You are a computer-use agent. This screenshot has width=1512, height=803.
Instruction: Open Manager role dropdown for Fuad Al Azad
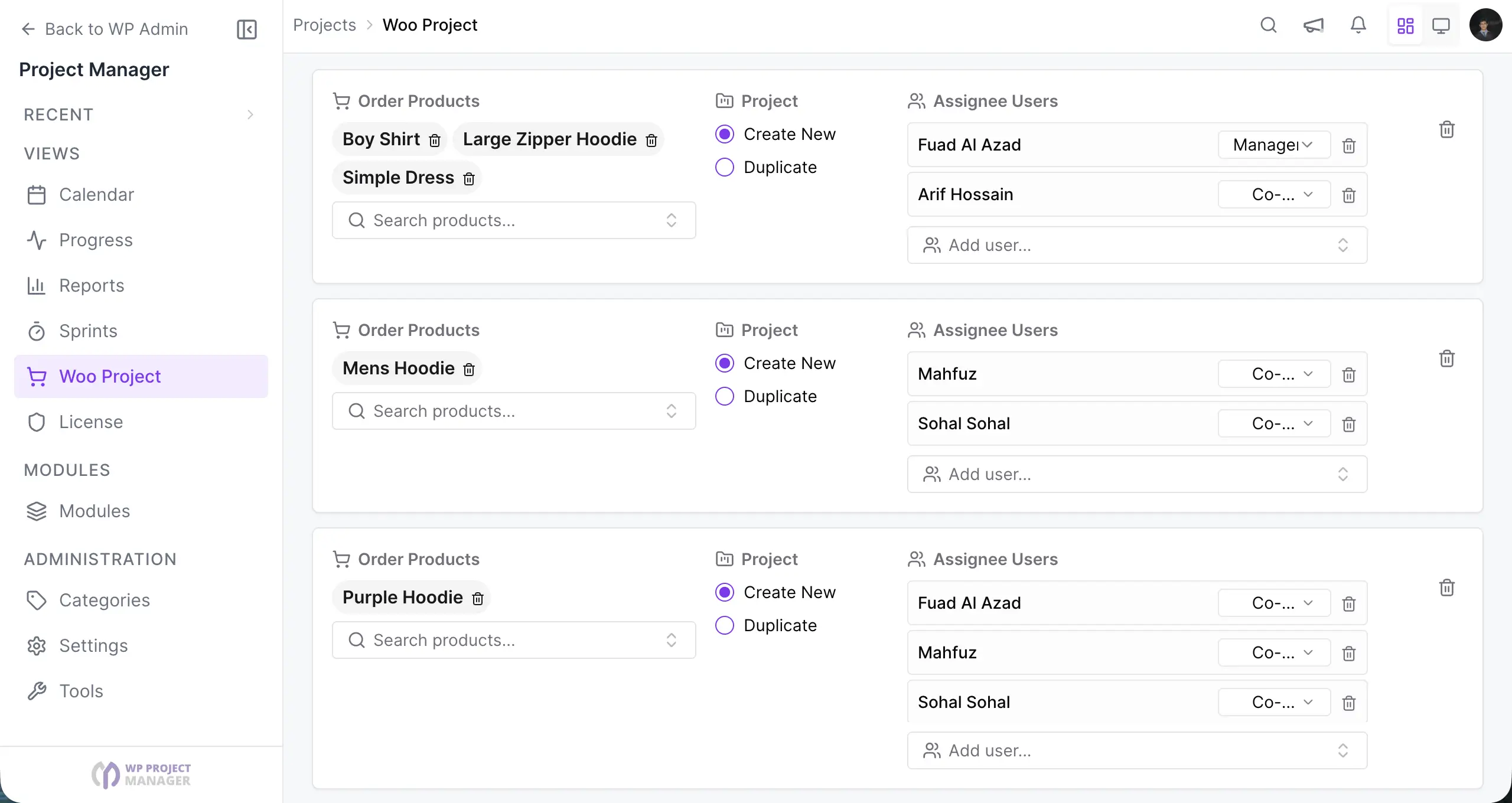click(1274, 145)
